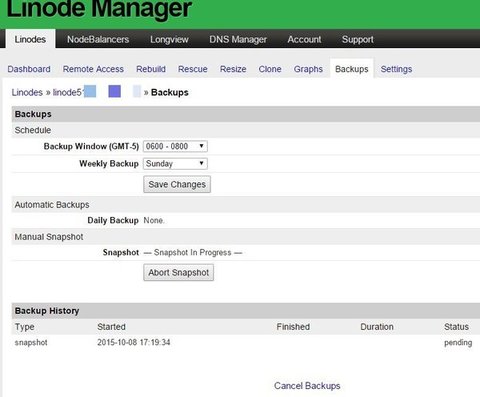The image size is (480, 397).
Task: Select the Support tab
Action: click(358, 39)
